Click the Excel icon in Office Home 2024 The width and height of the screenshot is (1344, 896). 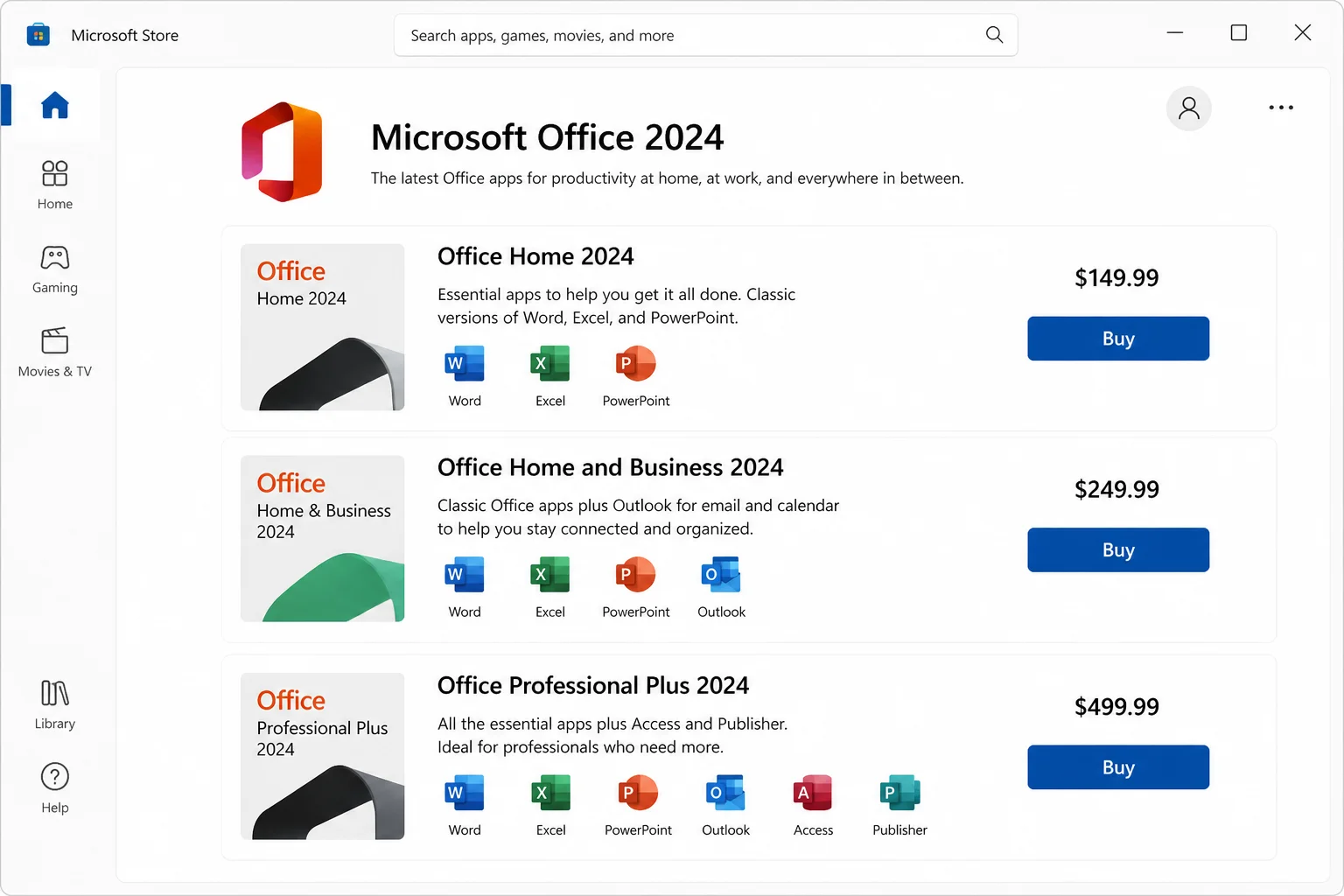pos(550,363)
